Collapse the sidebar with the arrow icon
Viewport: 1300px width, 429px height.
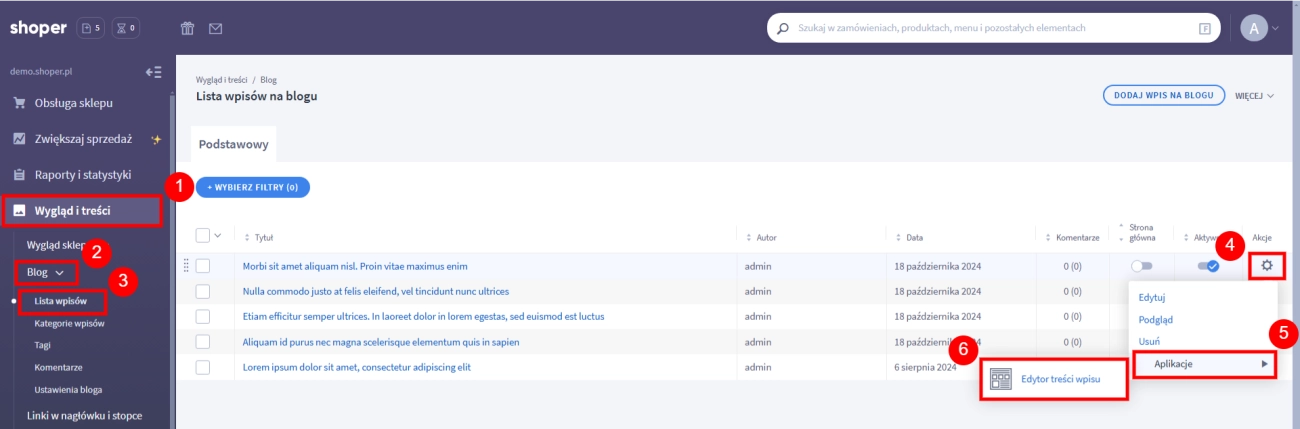[x=153, y=72]
